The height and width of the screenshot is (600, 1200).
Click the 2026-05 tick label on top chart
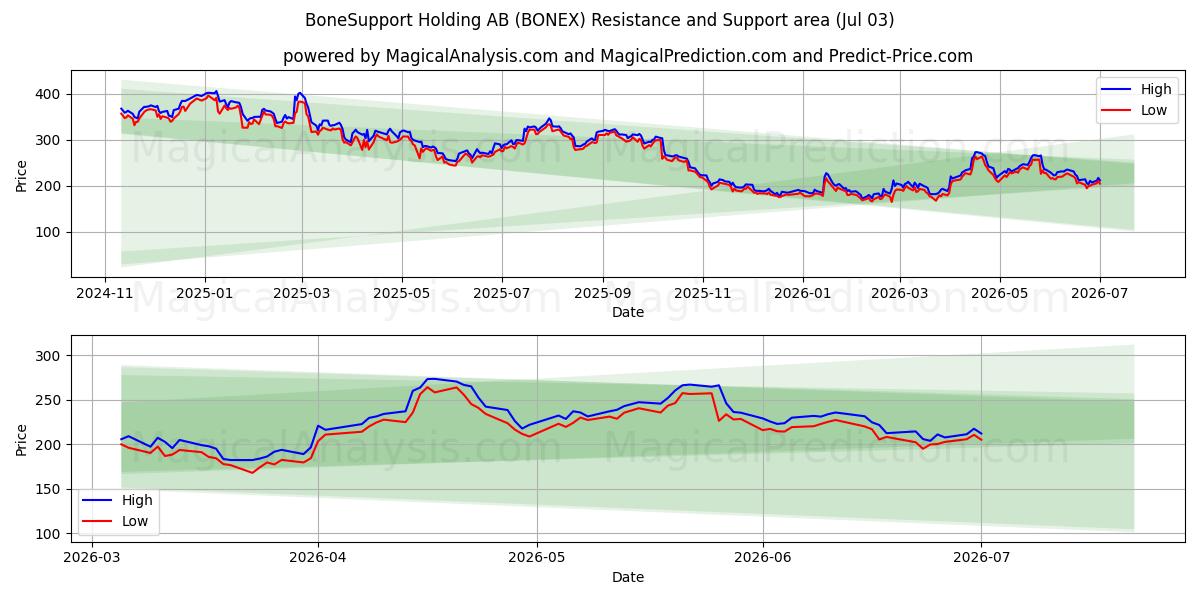(999, 295)
